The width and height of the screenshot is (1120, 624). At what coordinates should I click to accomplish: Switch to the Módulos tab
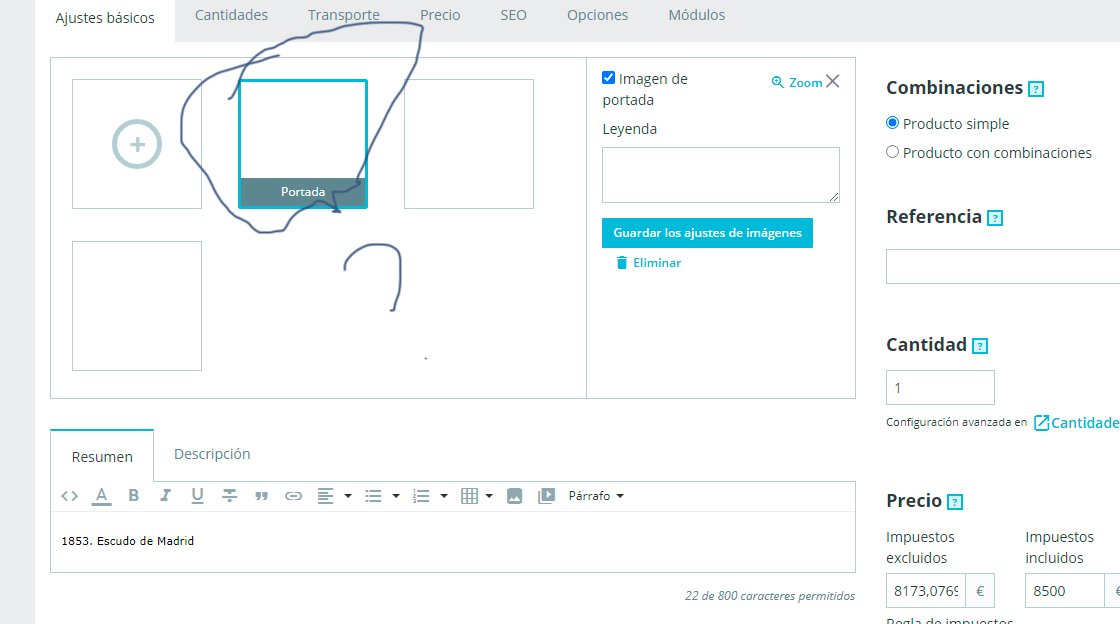(x=696, y=15)
